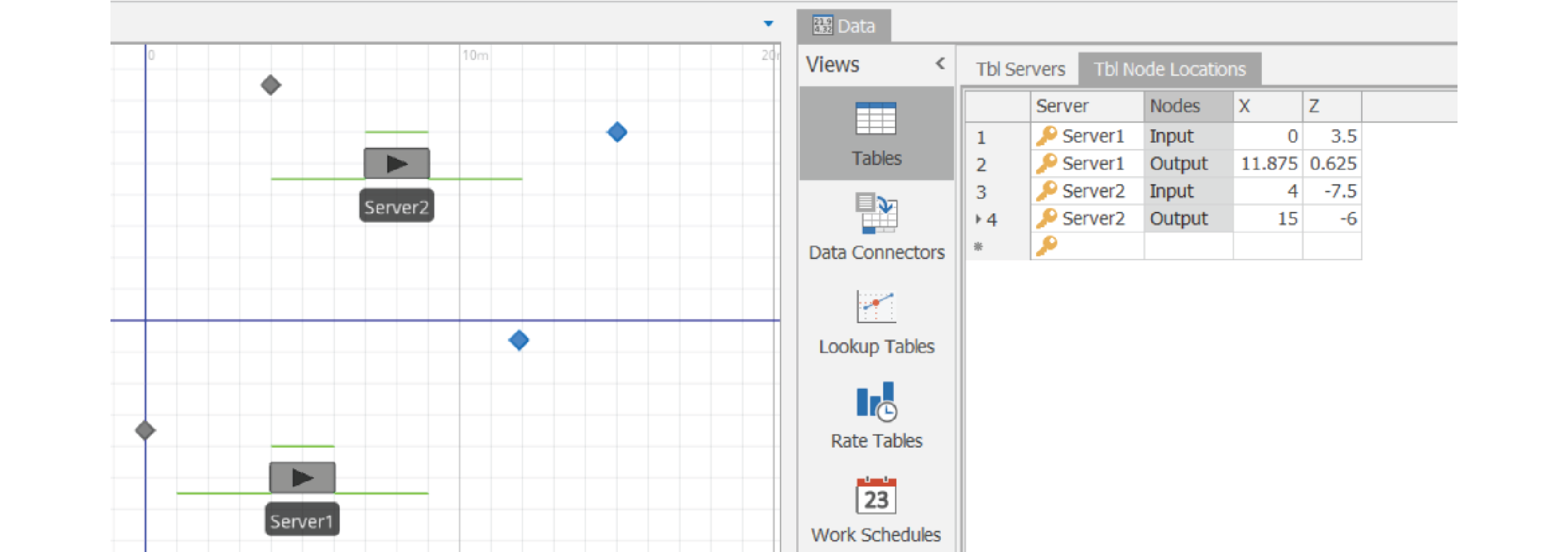Screen dimensions: 1568x552
Task: Click the blue output node of Server1
Action: (x=518, y=341)
